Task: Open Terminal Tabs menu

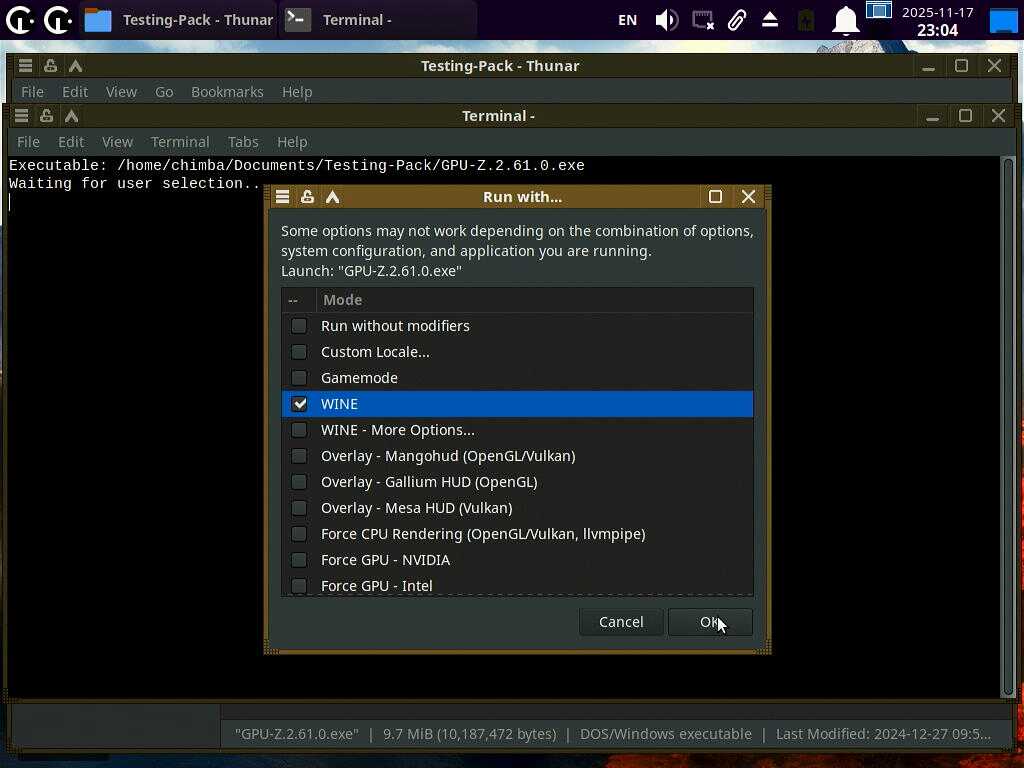Action: point(243,142)
